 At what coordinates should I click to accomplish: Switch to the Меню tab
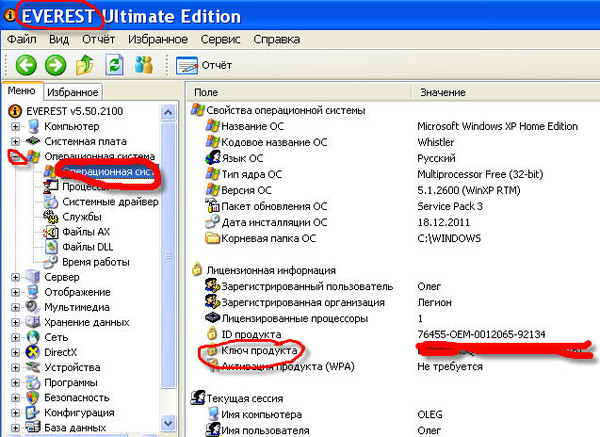22,91
